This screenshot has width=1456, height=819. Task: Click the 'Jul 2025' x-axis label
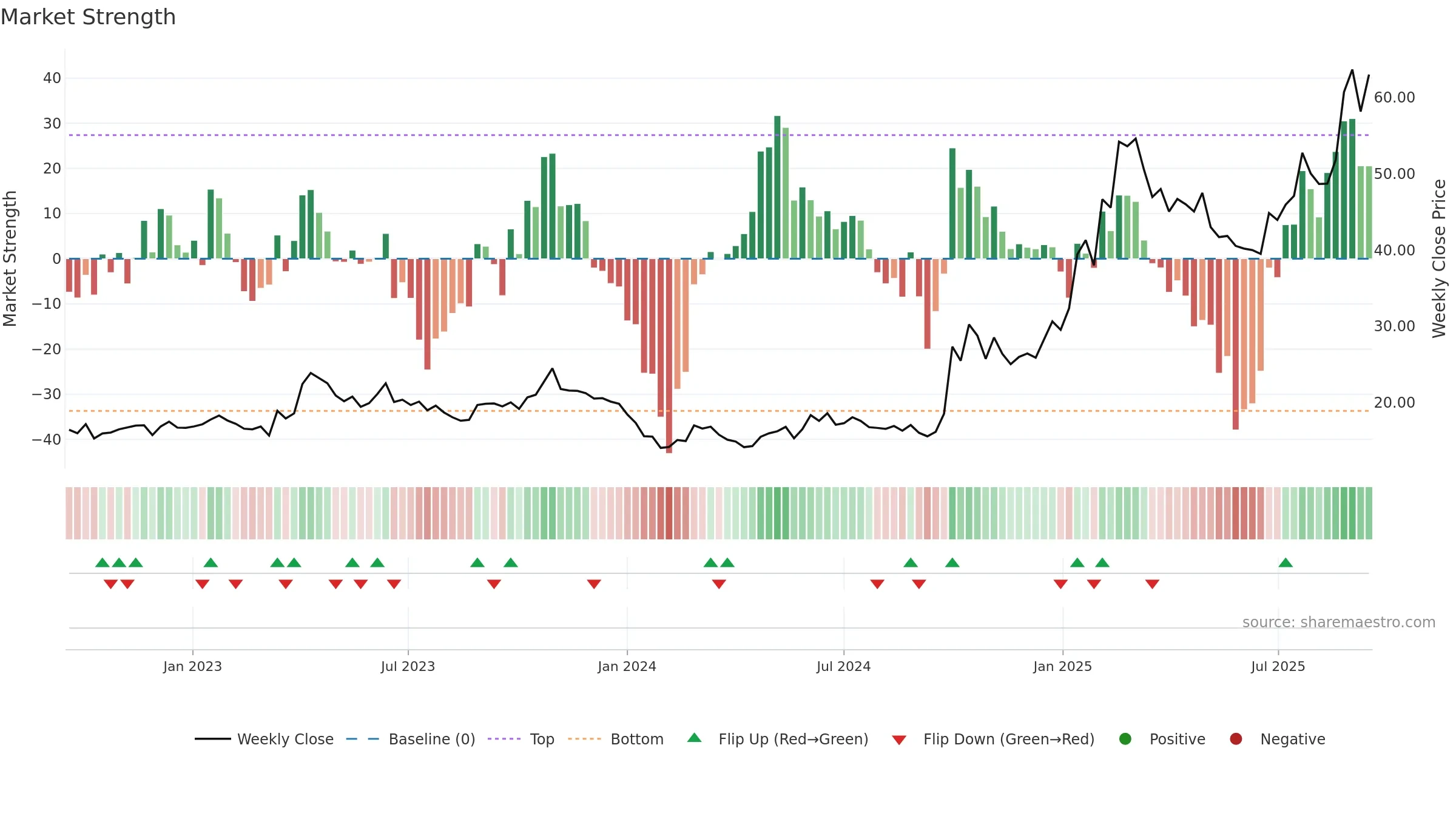pyautogui.click(x=1278, y=667)
